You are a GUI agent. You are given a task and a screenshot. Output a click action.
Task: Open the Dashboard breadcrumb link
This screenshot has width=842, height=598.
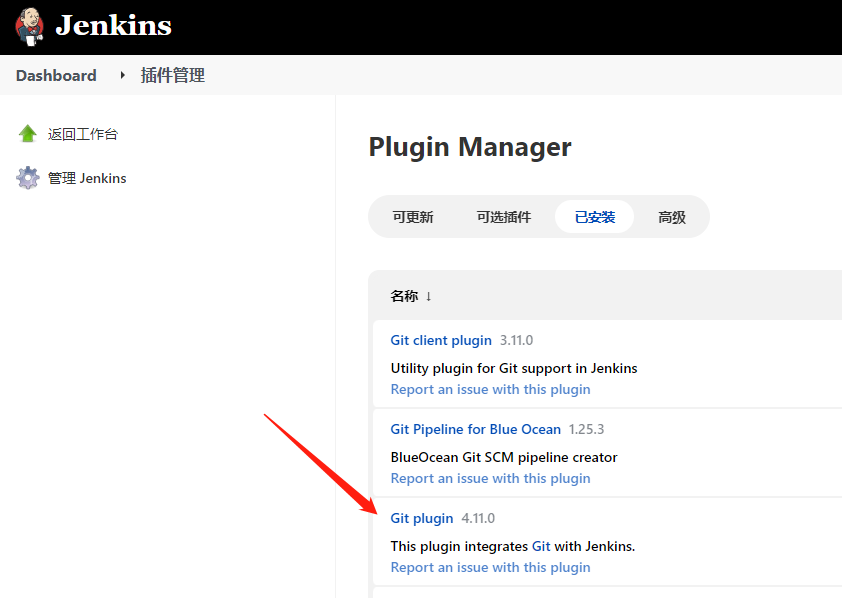[56, 76]
